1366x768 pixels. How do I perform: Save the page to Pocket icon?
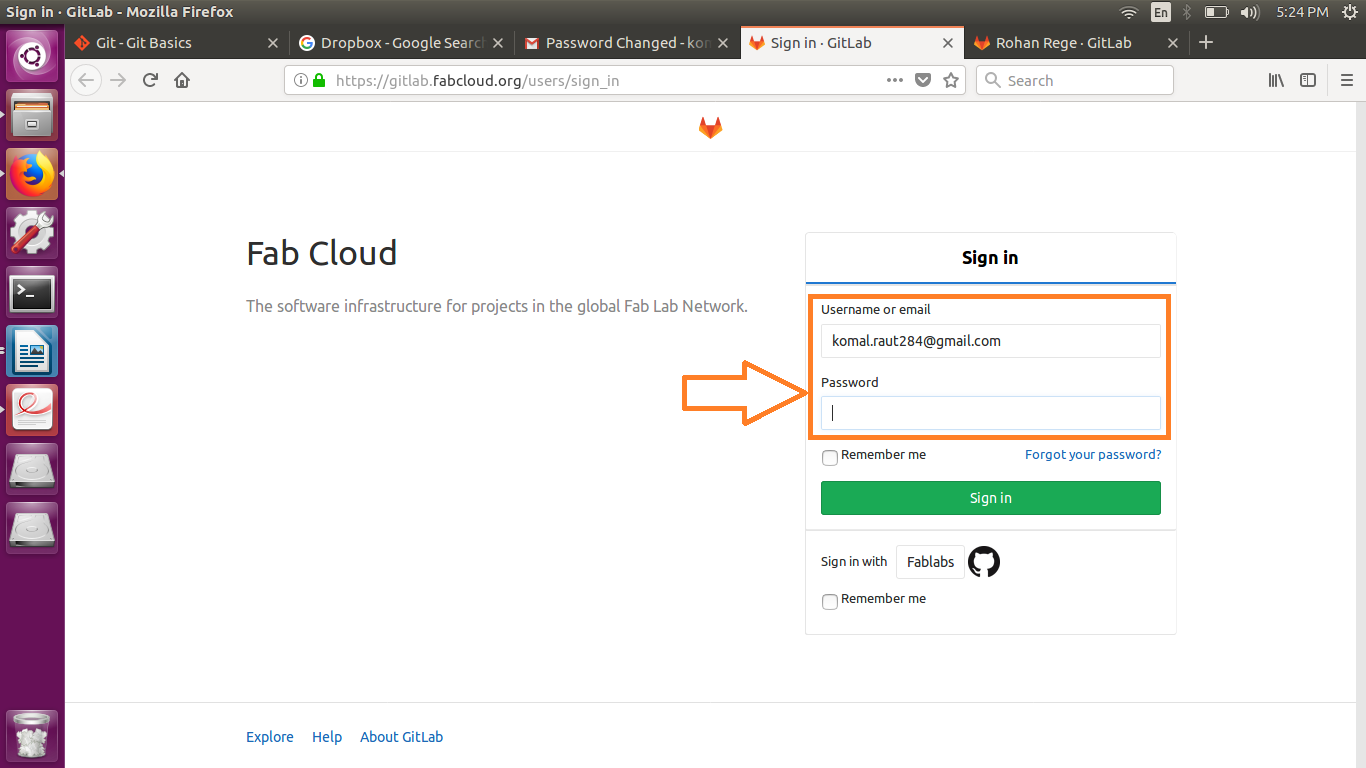924,80
